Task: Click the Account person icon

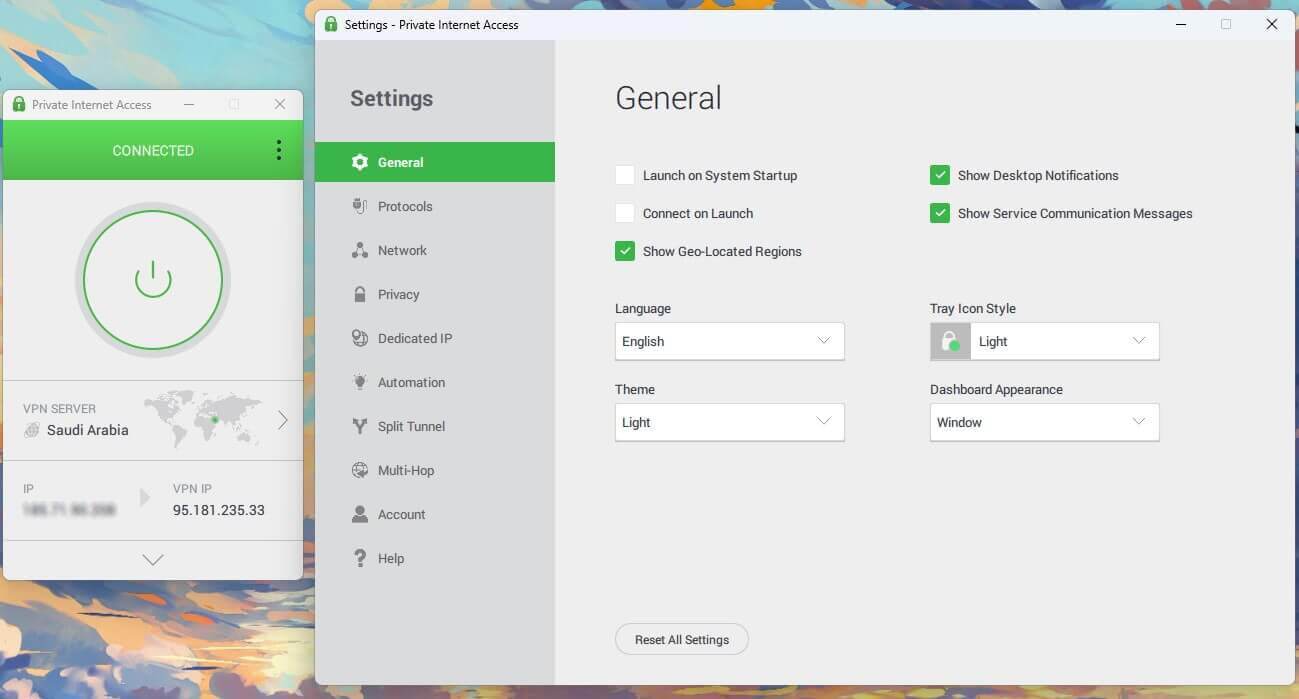Action: pos(360,514)
